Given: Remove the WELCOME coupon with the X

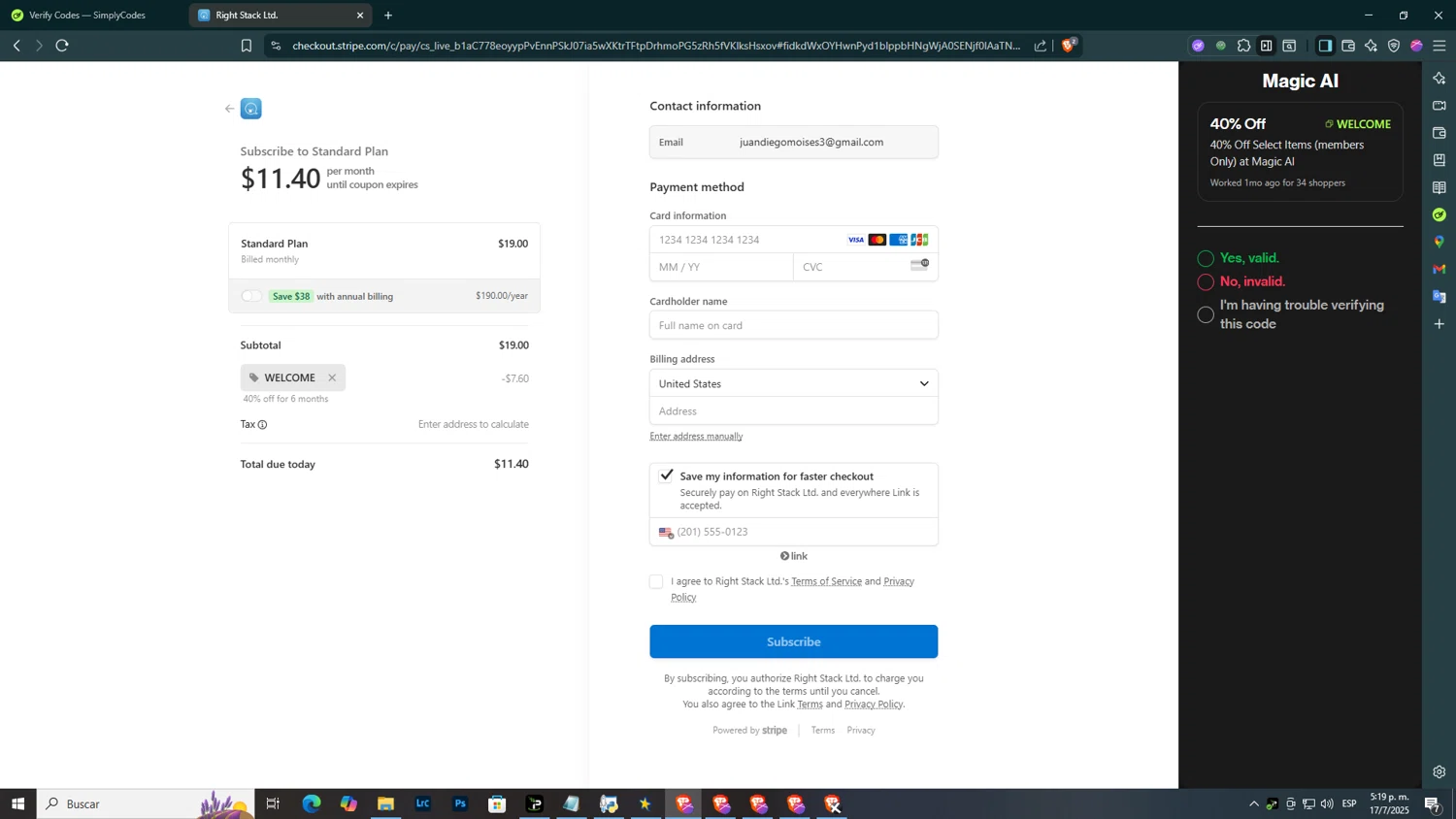Looking at the screenshot, I should 332,377.
